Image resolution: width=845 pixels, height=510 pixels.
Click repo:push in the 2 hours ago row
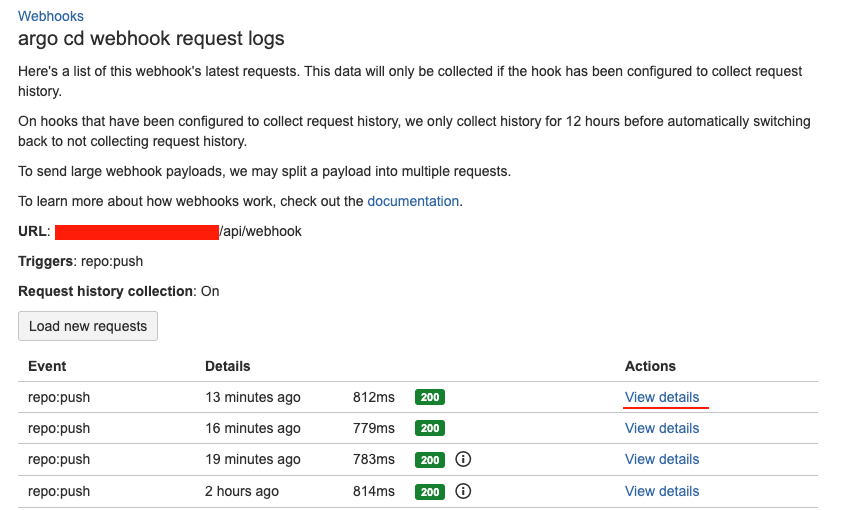(59, 491)
